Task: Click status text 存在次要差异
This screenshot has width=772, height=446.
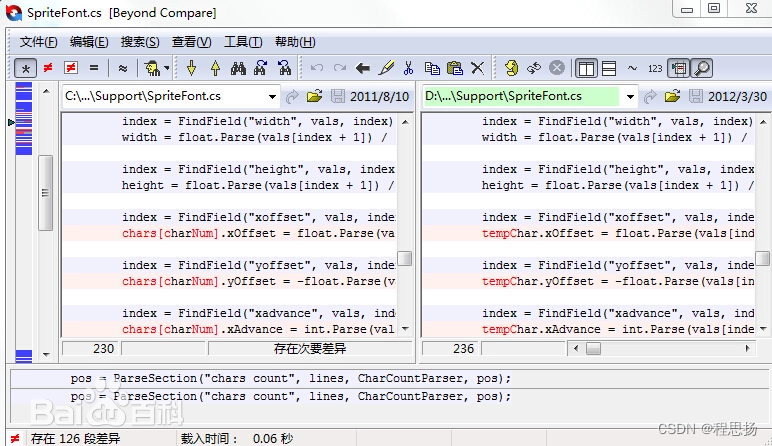Action: click(x=310, y=349)
